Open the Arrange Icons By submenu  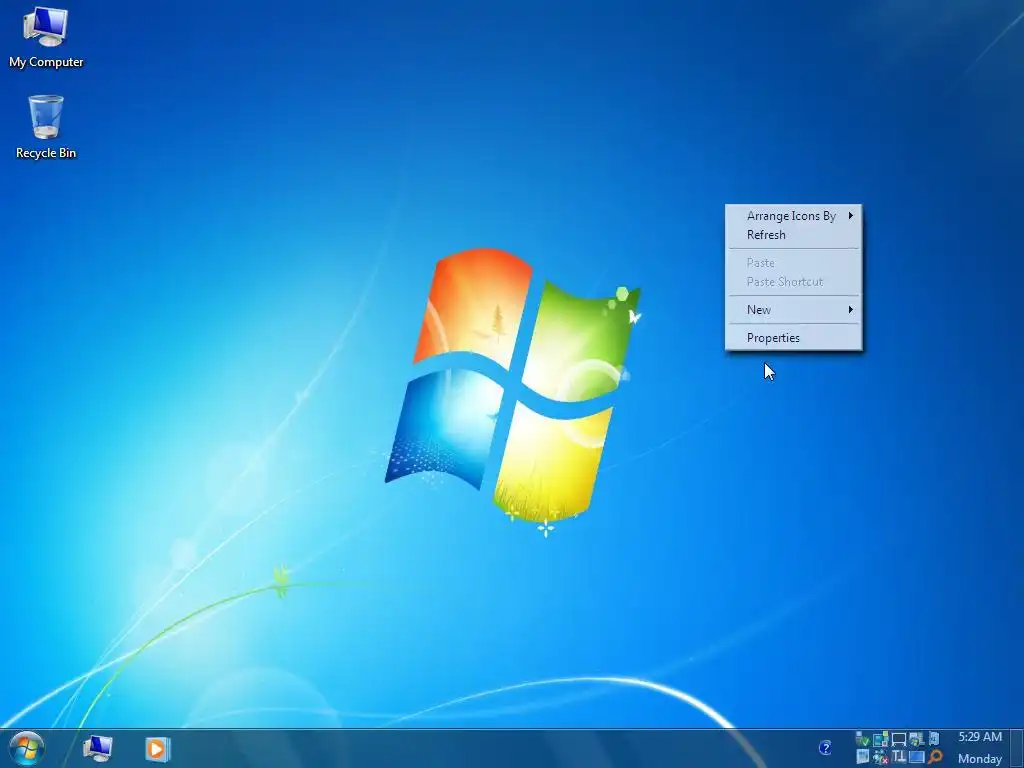tap(793, 216)
